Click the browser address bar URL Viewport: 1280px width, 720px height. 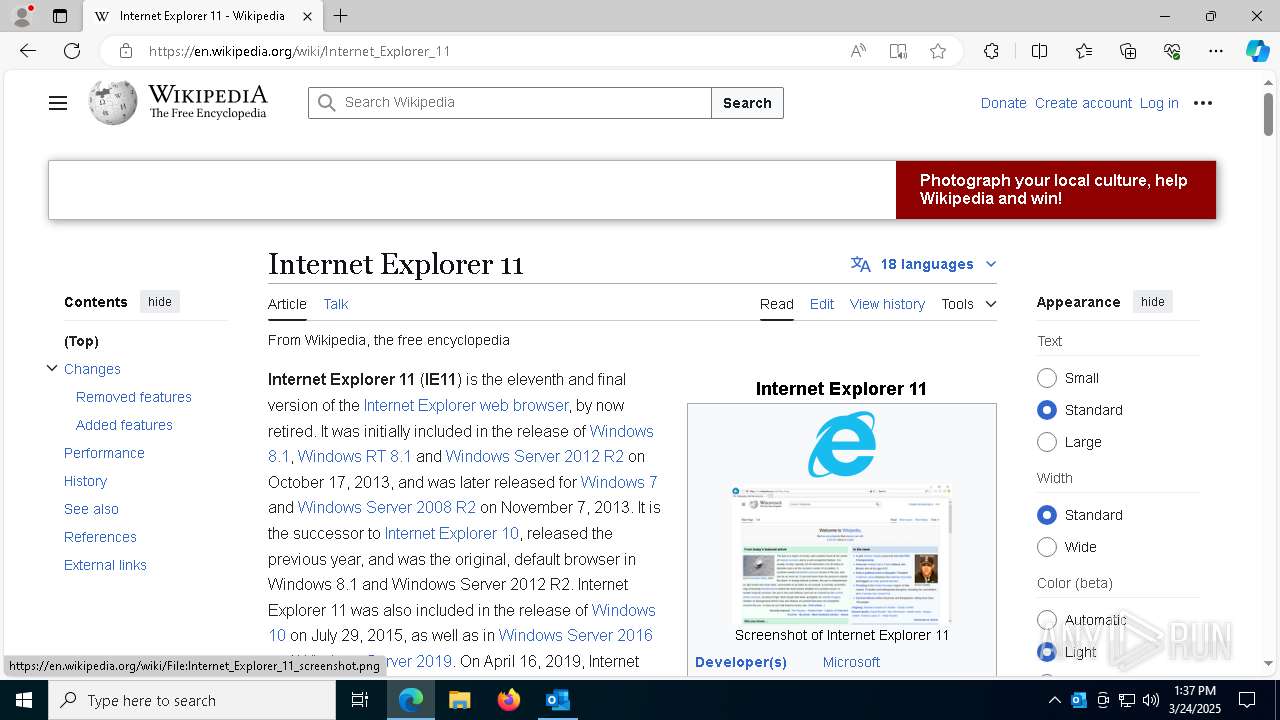[x=299, y=51]
